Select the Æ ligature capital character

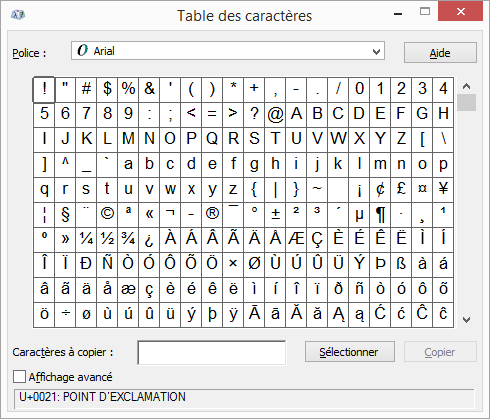click(296, 239)
